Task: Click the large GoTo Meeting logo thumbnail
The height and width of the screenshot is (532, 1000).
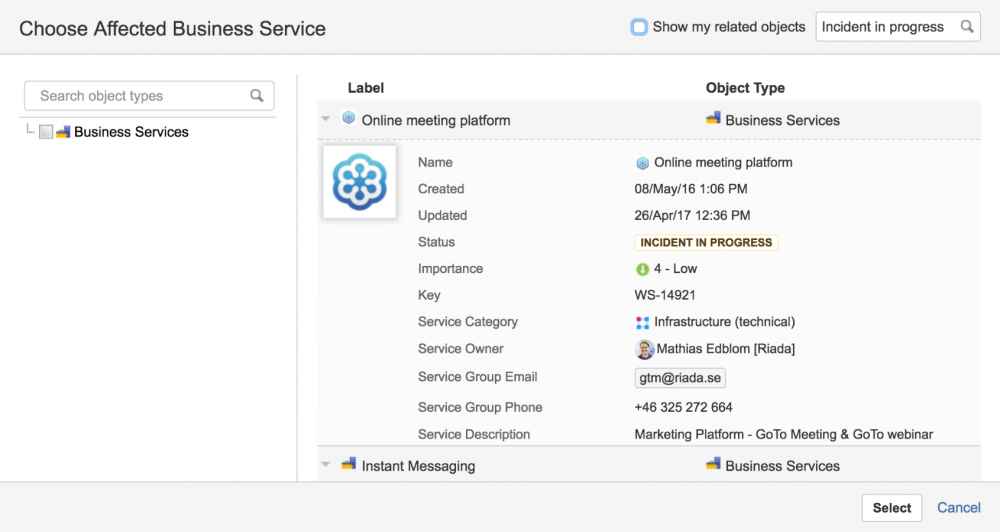Action: [360, 181]
